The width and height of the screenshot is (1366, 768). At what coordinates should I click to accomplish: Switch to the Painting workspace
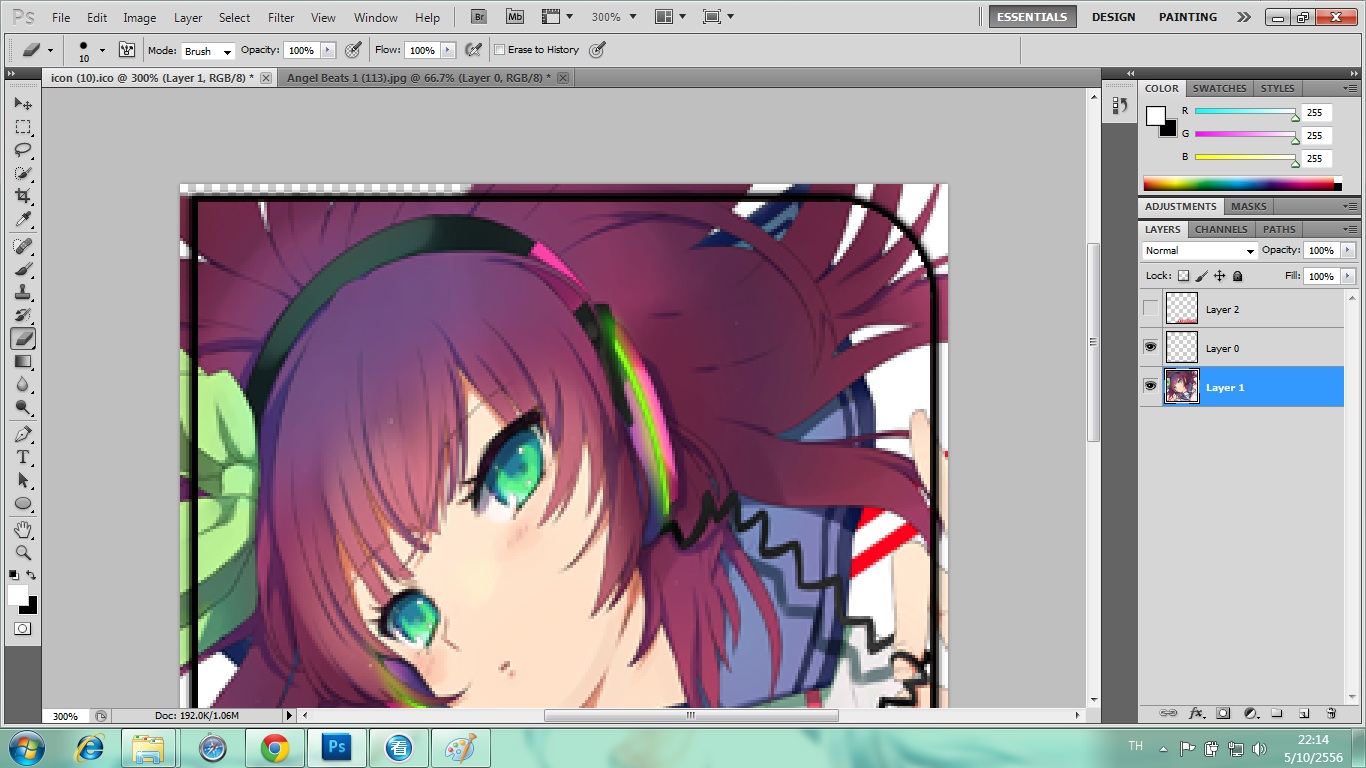[1188, 17]
